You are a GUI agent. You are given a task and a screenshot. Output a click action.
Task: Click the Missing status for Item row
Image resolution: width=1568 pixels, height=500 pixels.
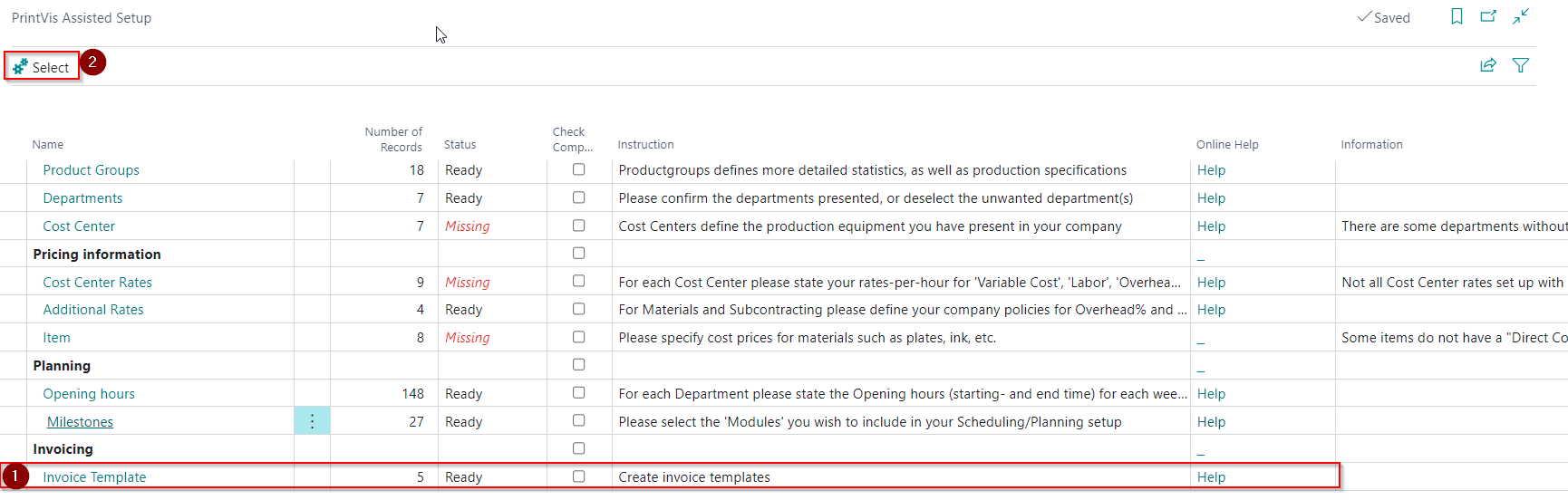pyautogui.click(x=467, y=338)
